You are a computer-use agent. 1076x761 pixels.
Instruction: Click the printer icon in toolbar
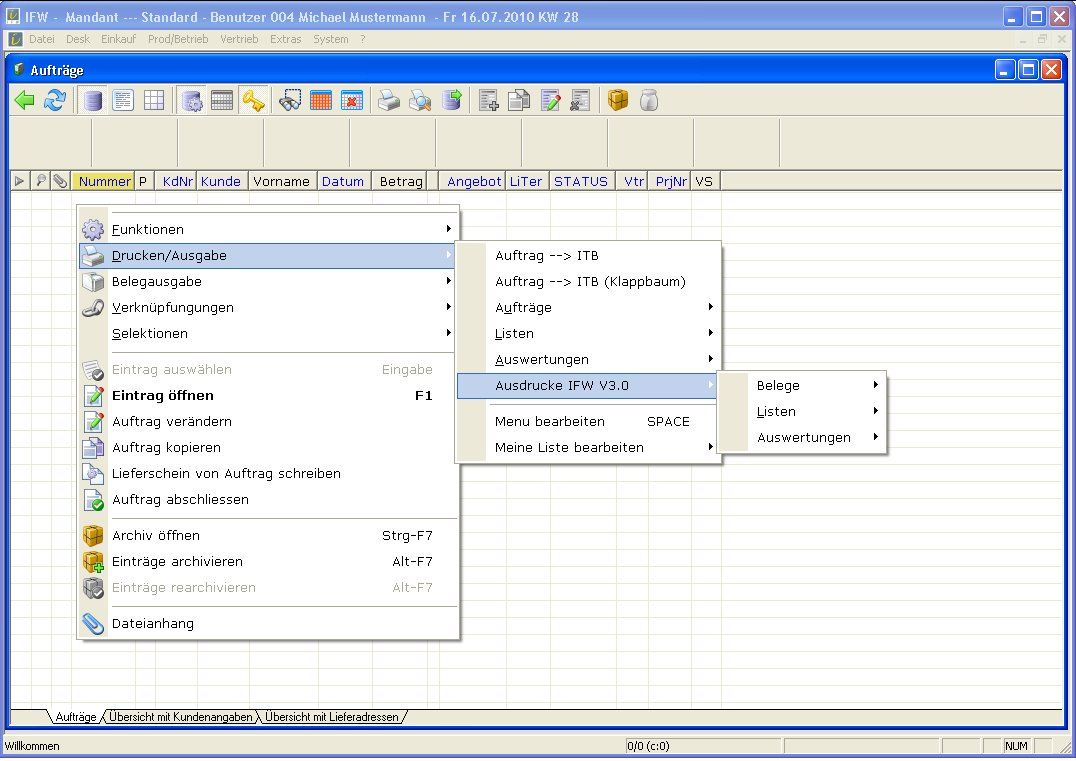pyautogui.click(x=388, y=101)
